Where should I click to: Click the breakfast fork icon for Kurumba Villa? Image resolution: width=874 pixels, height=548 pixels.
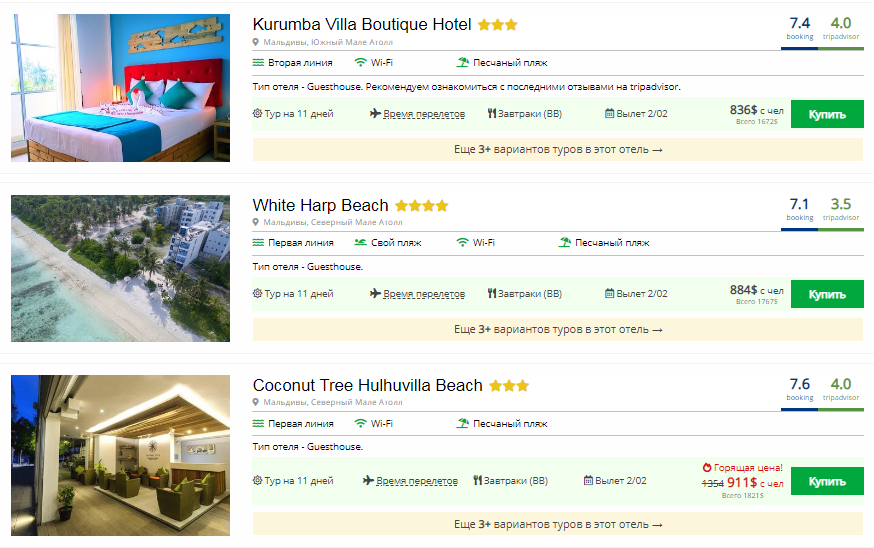click(x=492, y=114)
